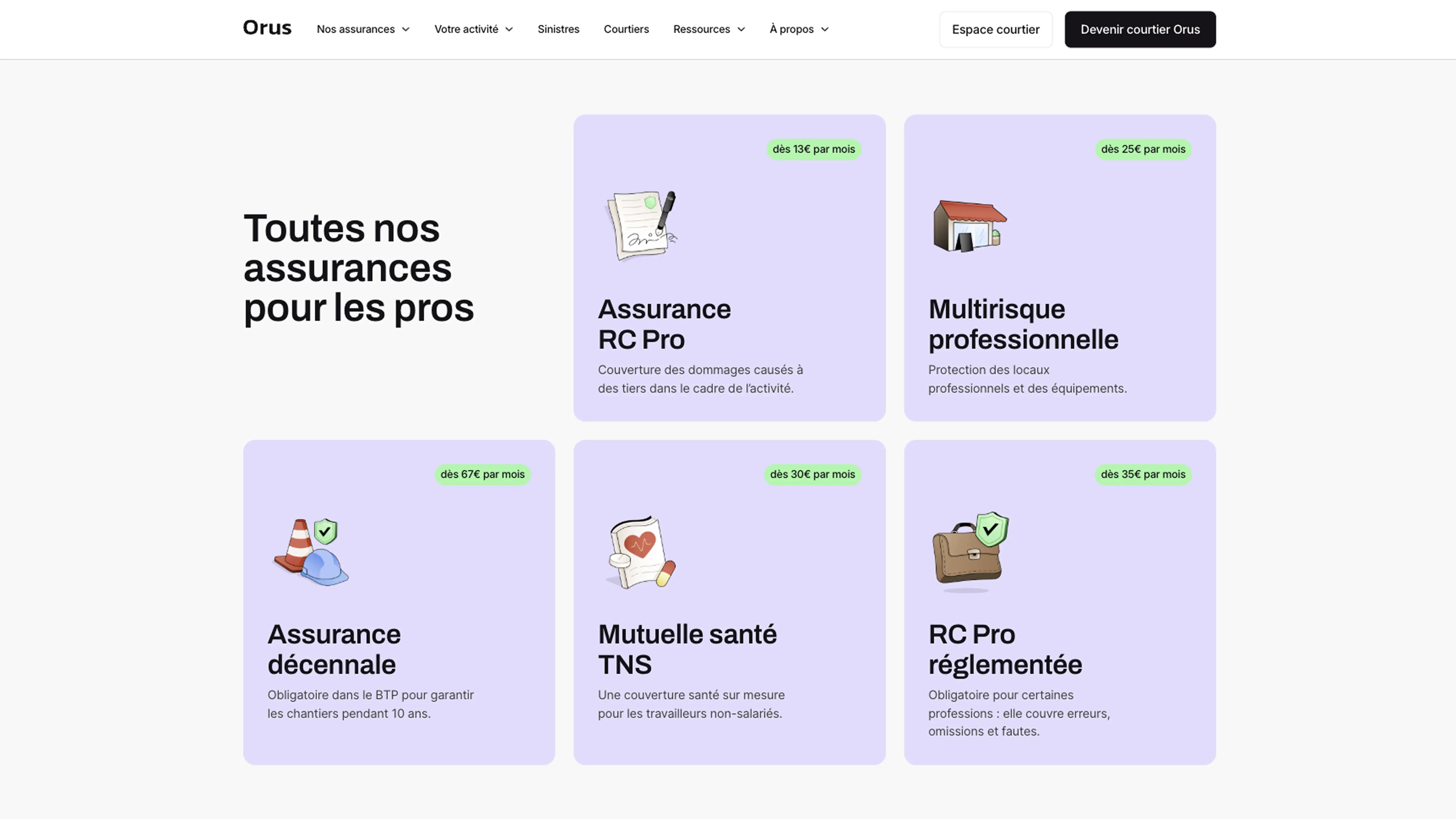Click Devenir courtier Orus button

click(x=1140, y=29)
